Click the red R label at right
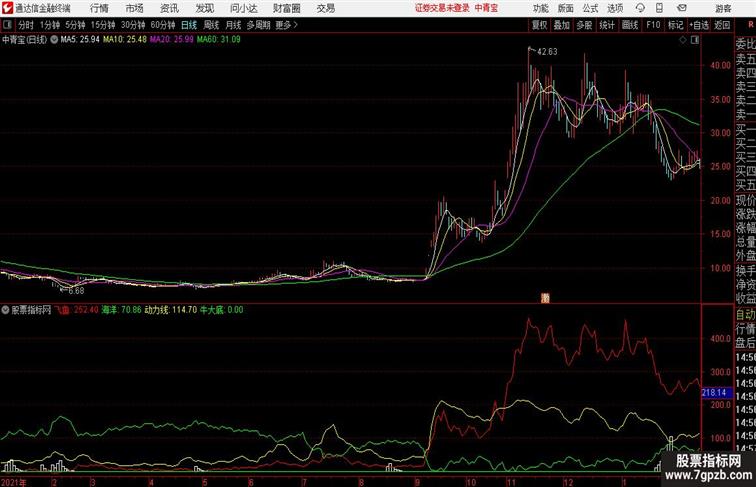This screenshot has width=756, height=487. 751,25
